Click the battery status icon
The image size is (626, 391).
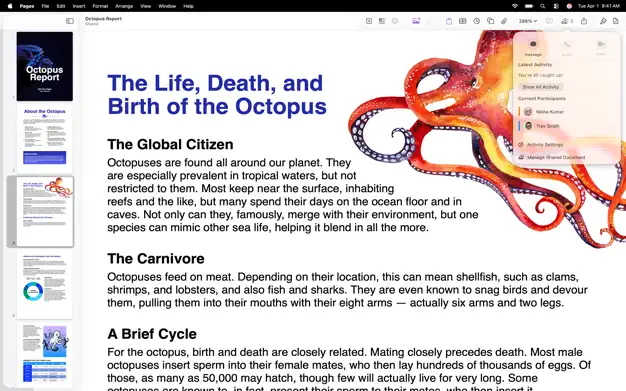click(529, 6)
